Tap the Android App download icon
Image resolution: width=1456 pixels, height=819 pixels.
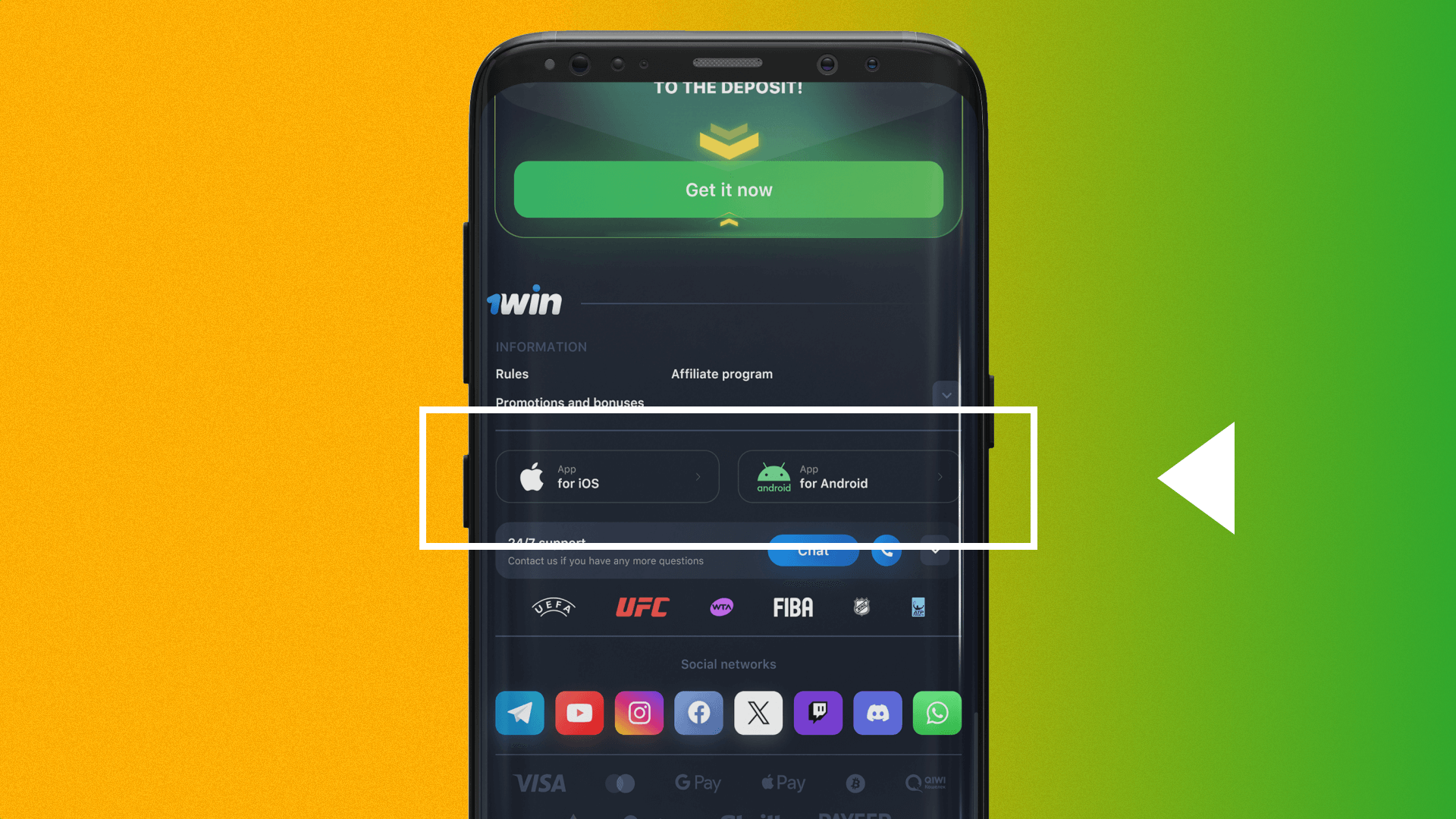coord(849,477)
